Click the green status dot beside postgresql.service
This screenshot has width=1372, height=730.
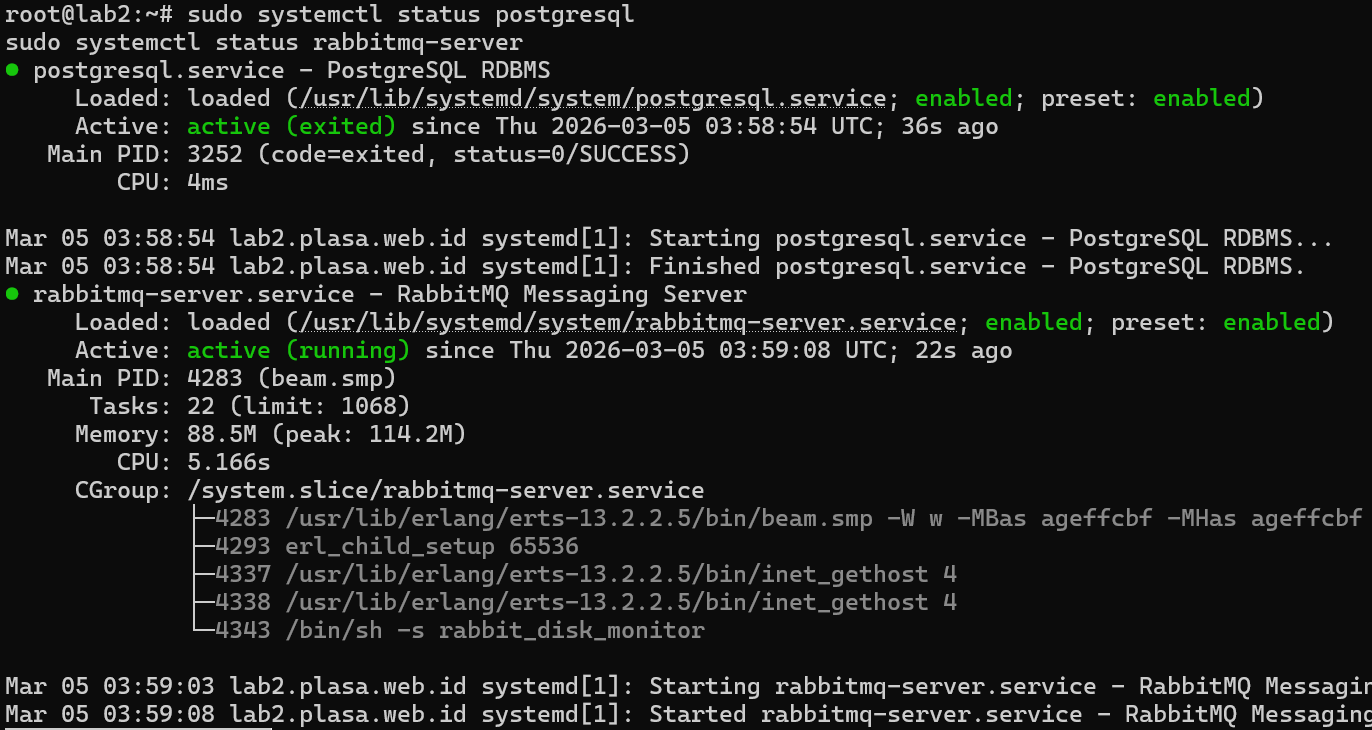(12, 71)
